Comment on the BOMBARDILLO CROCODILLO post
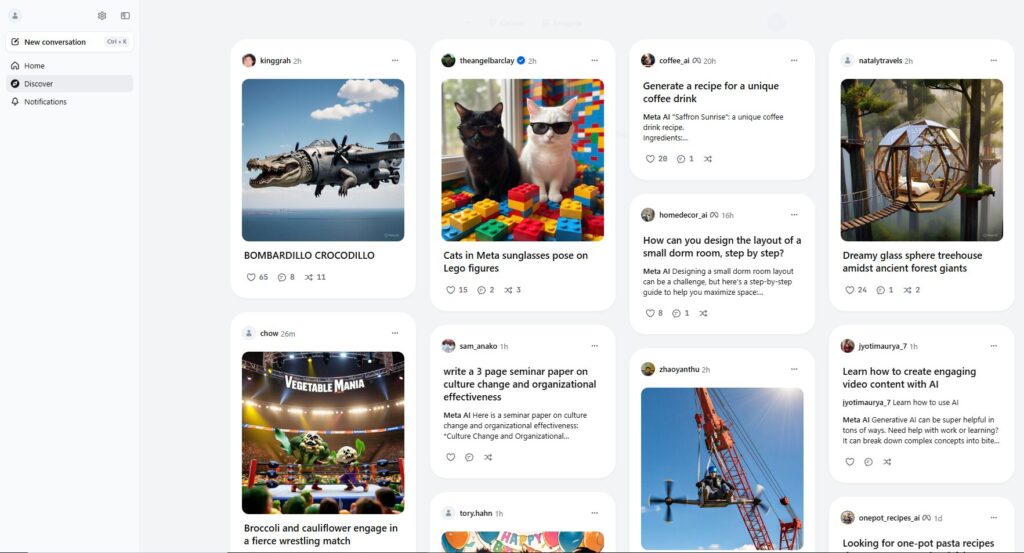The width and height of the screenshot is (1024, 553). click(x=282, y=277)
